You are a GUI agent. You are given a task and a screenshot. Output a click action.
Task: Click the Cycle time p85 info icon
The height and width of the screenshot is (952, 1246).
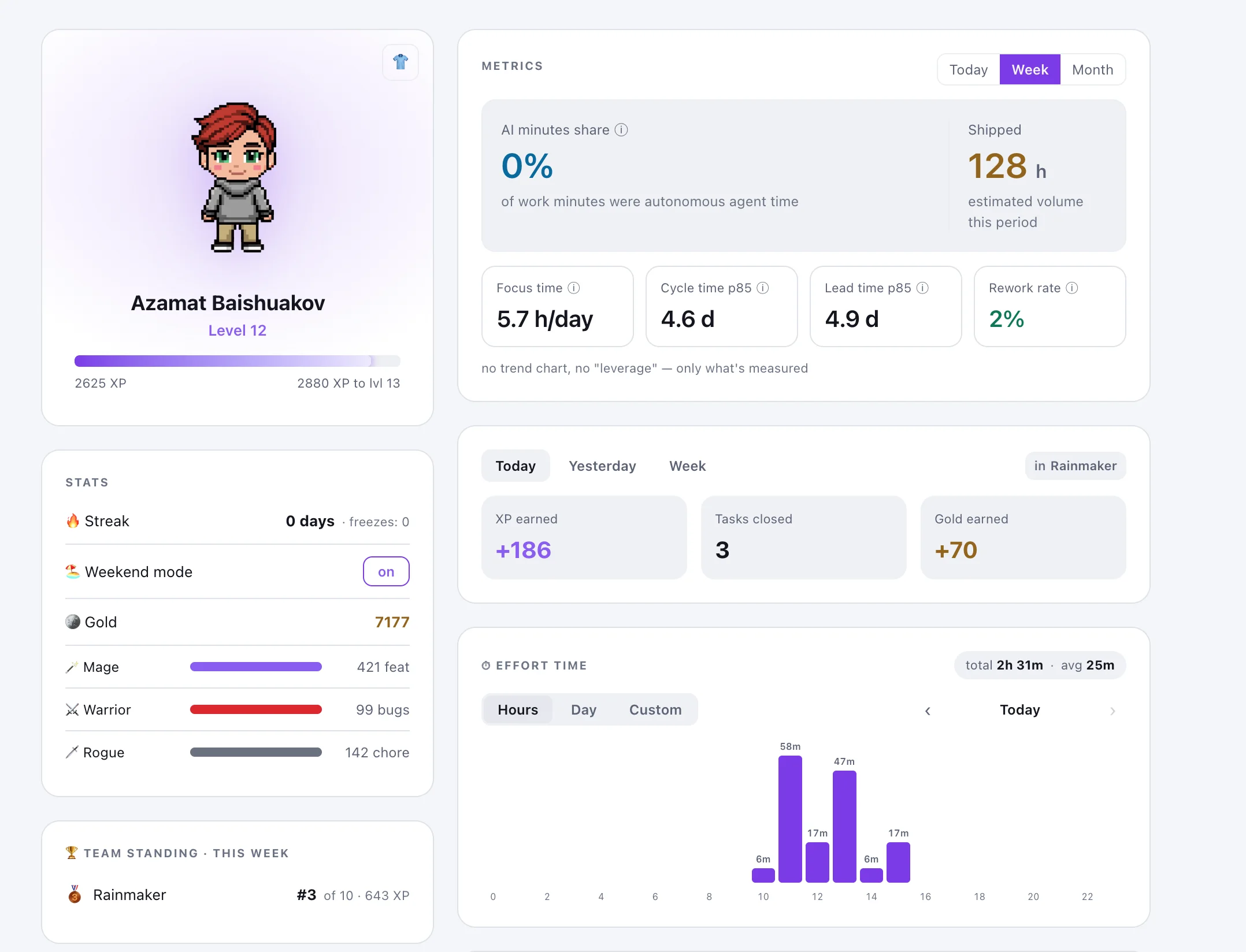click(763, 288)
